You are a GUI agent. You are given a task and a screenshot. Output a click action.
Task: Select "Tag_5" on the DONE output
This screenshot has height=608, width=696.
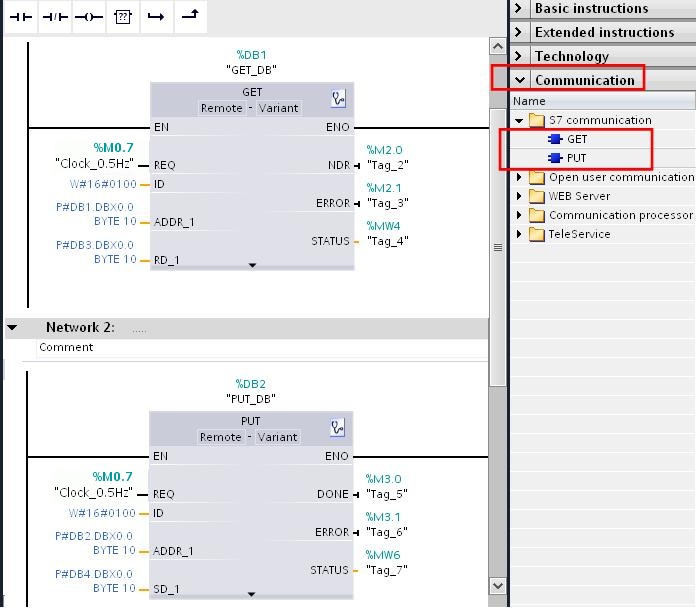(x=387, y=494)
